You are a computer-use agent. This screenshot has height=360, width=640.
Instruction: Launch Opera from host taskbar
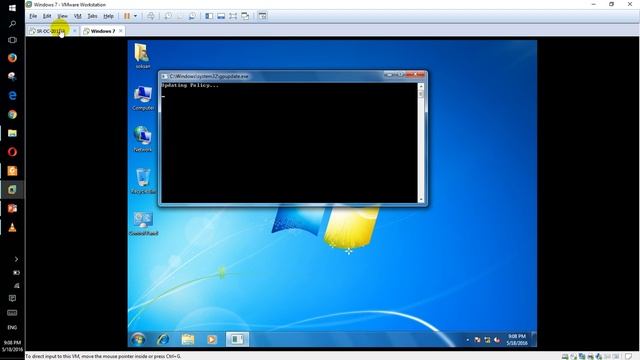pyautogui.click(x=12, y=152)
